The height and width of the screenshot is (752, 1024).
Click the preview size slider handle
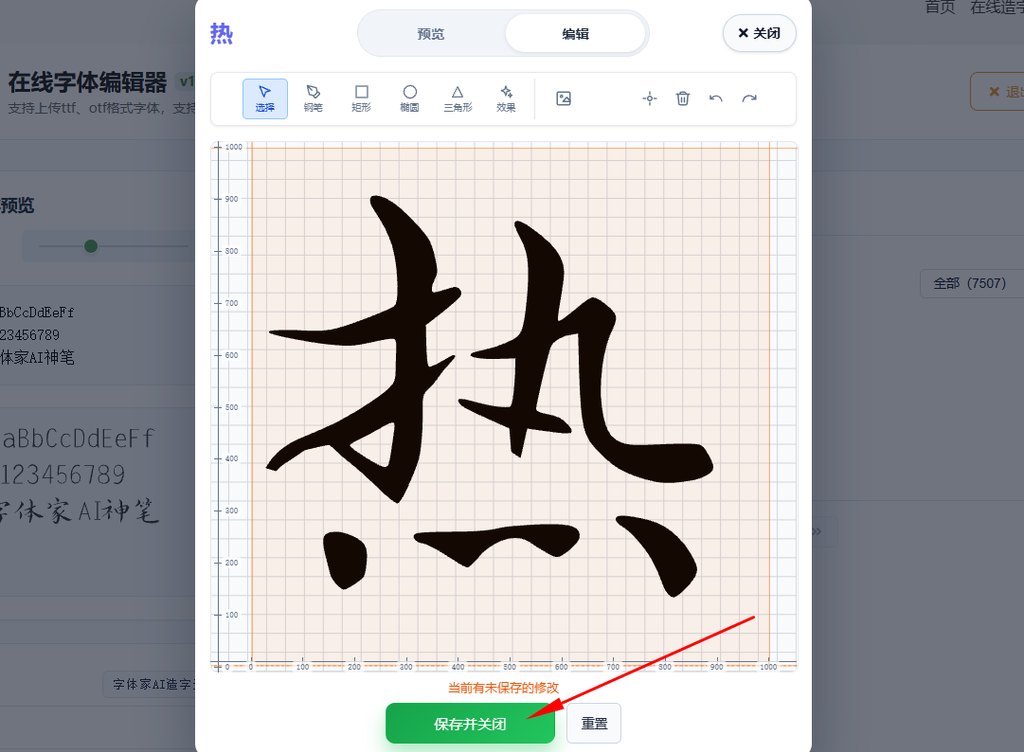(x=91, y=246)
